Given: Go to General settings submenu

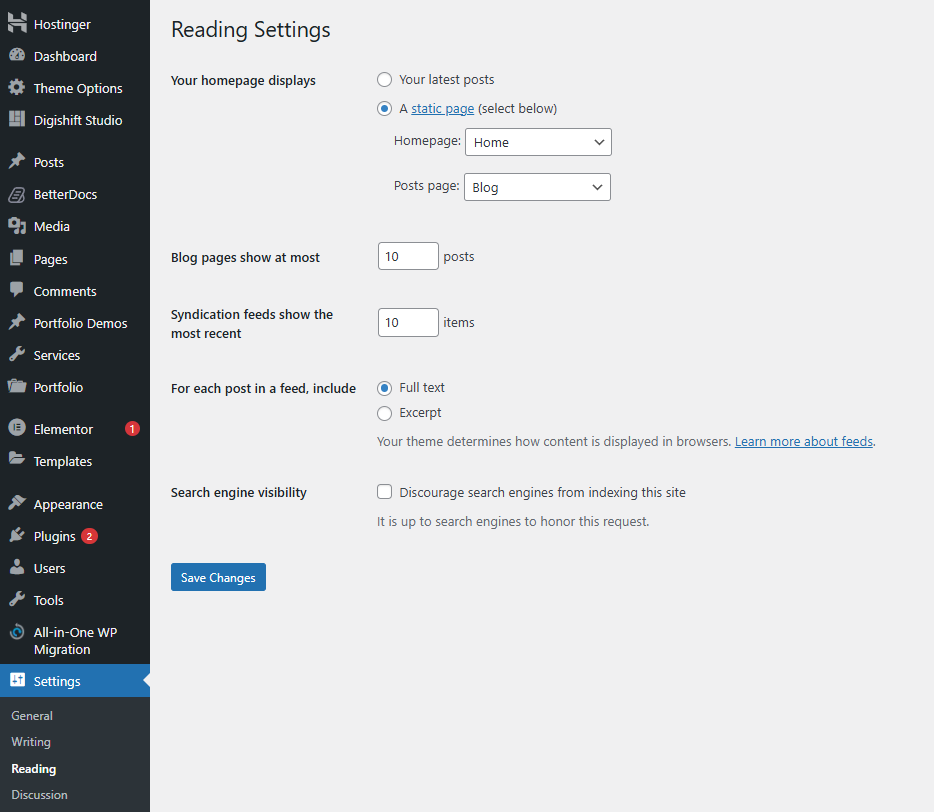Looking at the screenshot, I should [32, 716].
